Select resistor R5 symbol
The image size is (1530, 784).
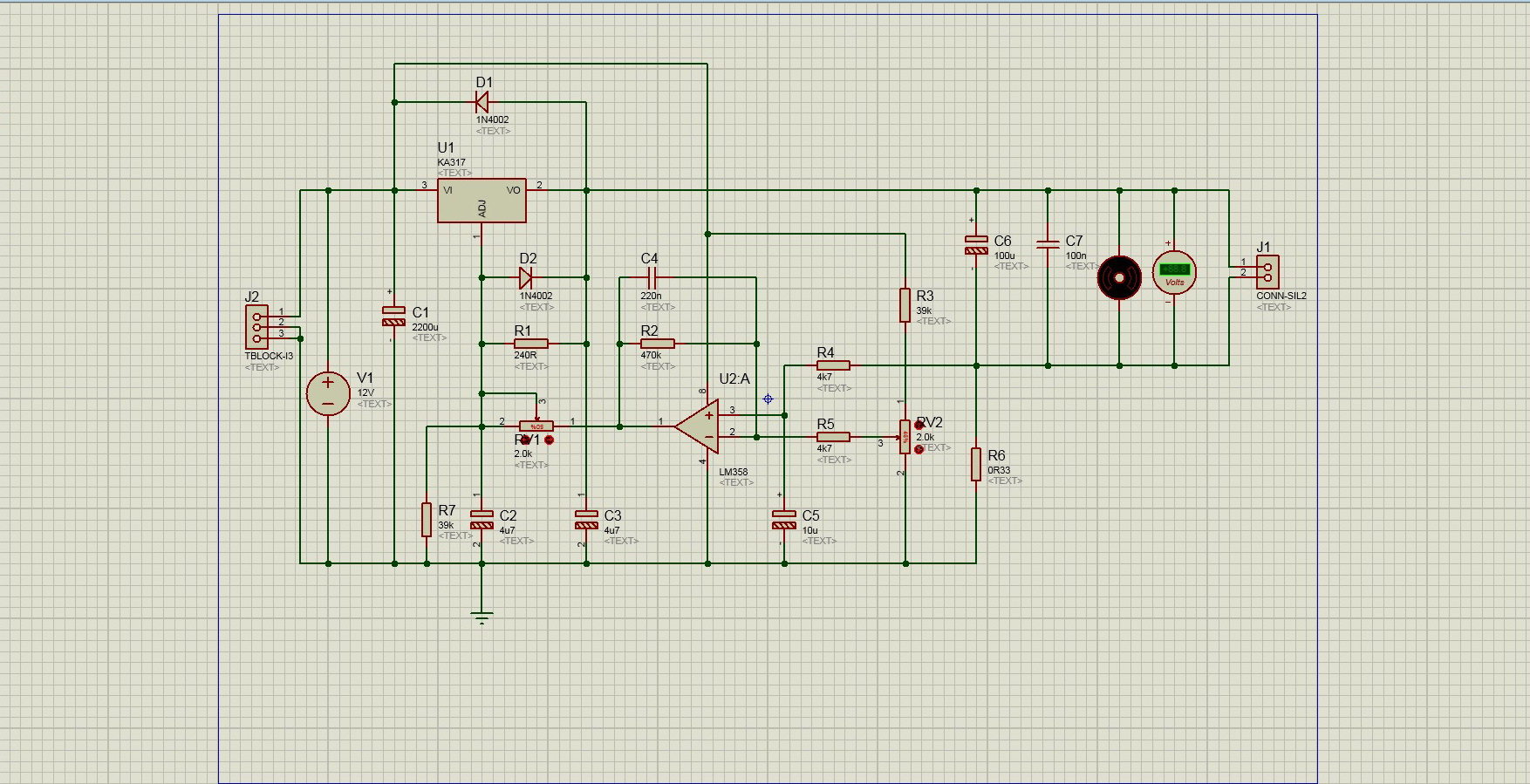(x=833, y=437)
